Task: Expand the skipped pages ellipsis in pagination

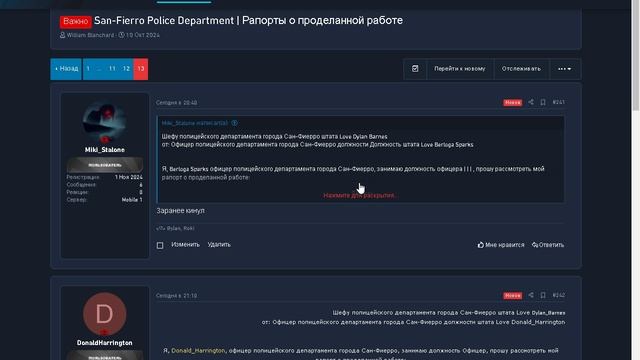Action: coord(99,69)
